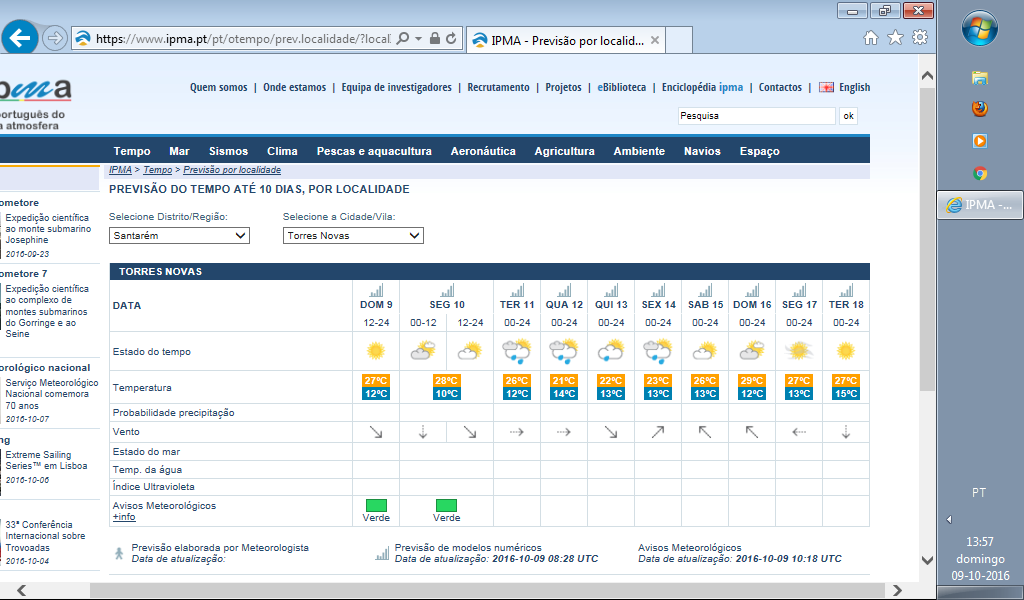Click the 10ºC min temperature for SEG 10
1024x600 pixels.
[447, 394]
